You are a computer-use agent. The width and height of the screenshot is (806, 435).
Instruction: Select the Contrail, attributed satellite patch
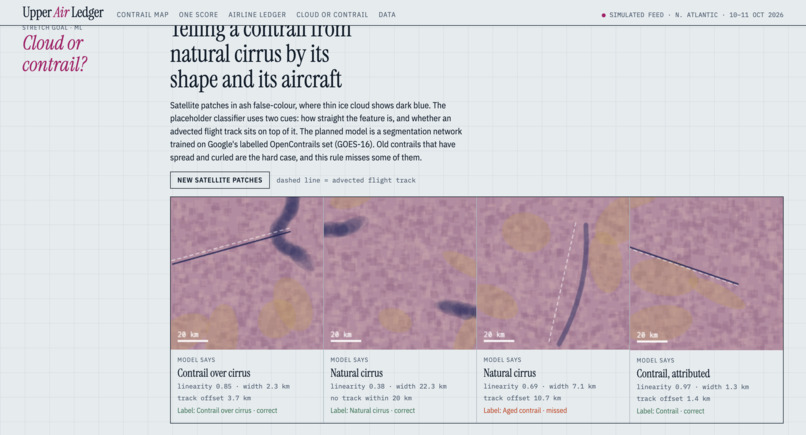coord(706,273)
